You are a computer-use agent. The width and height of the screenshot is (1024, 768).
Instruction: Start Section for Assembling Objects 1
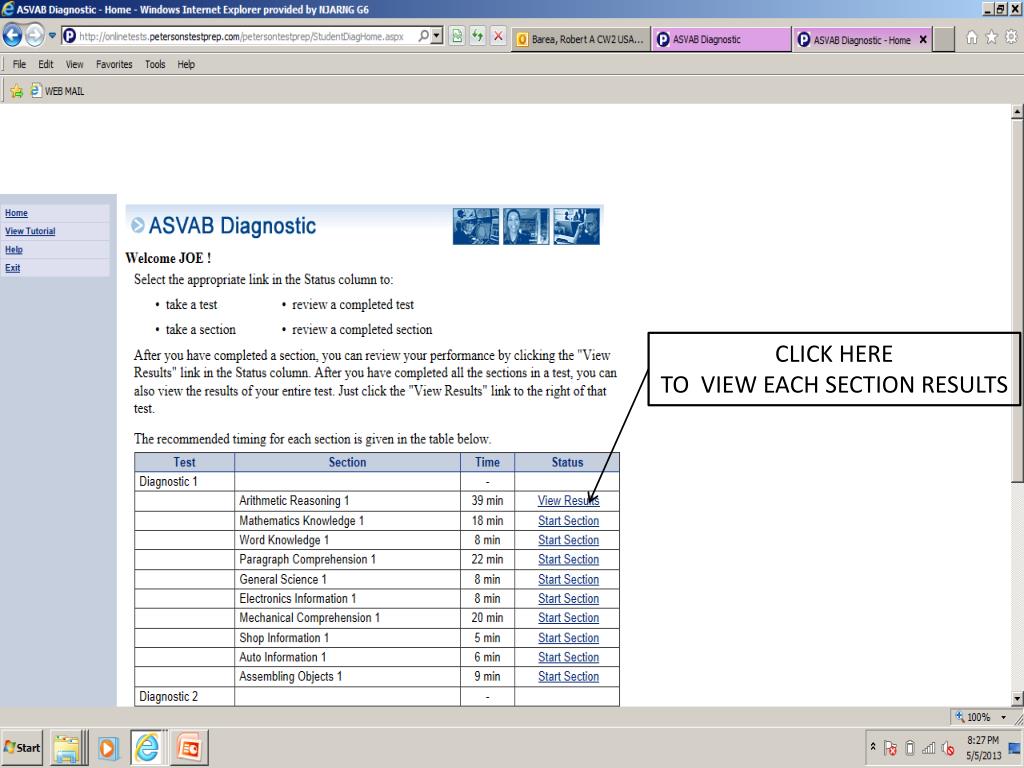tap(568, 677)
